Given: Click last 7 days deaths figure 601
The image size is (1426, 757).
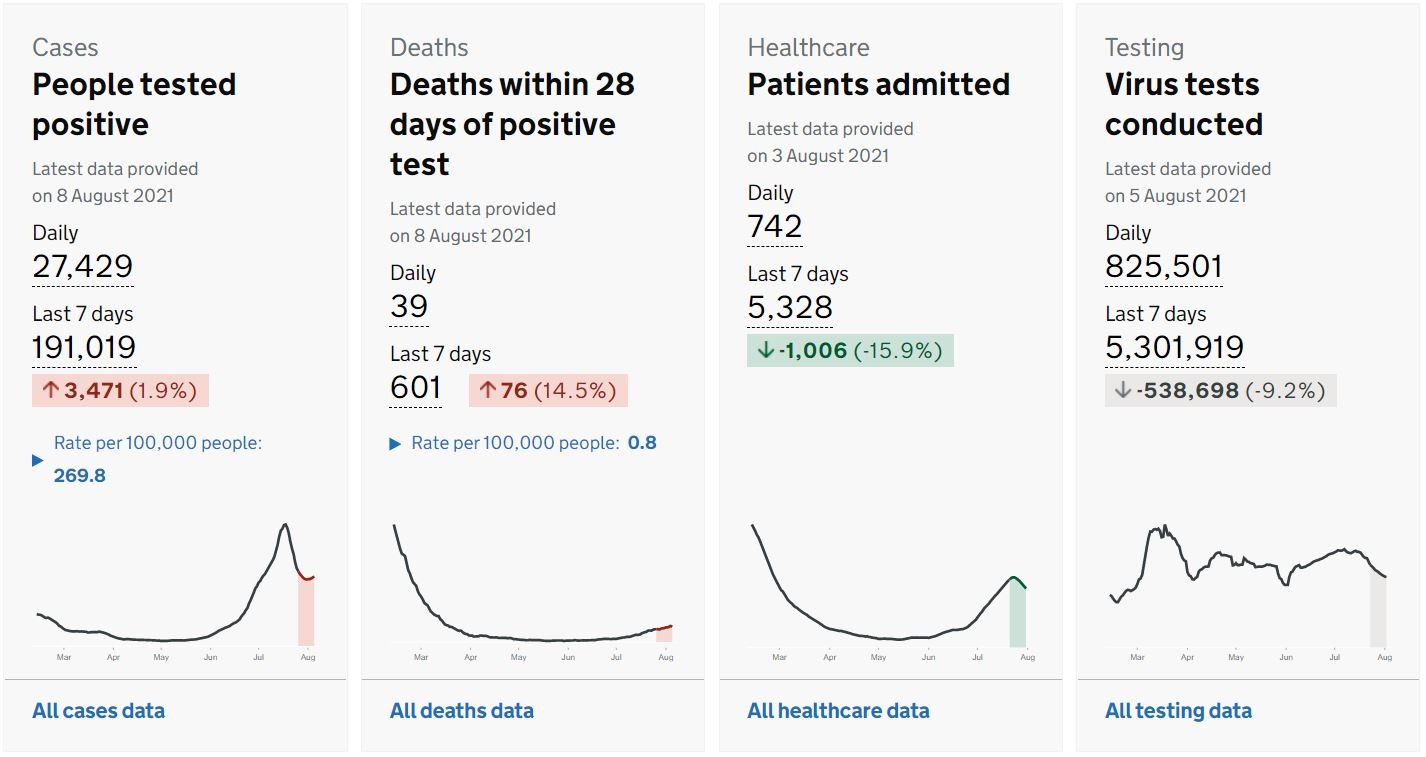Looking at the screenshot, I should click(x=415, y=387).
